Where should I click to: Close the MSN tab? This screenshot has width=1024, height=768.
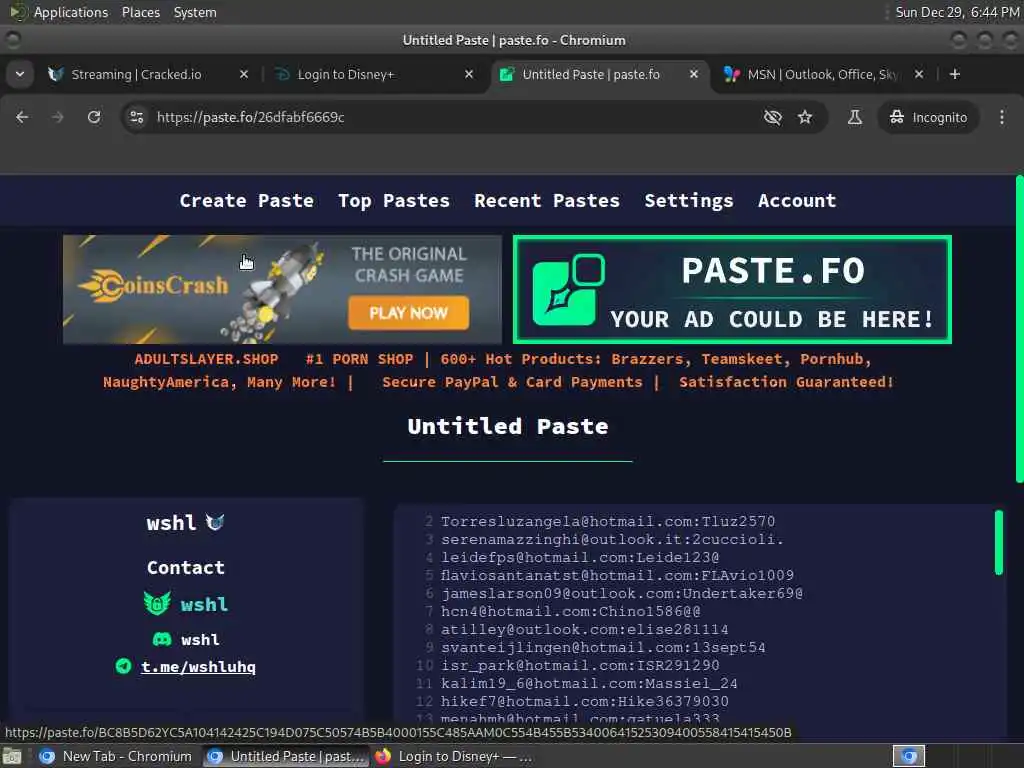point(919,74)
